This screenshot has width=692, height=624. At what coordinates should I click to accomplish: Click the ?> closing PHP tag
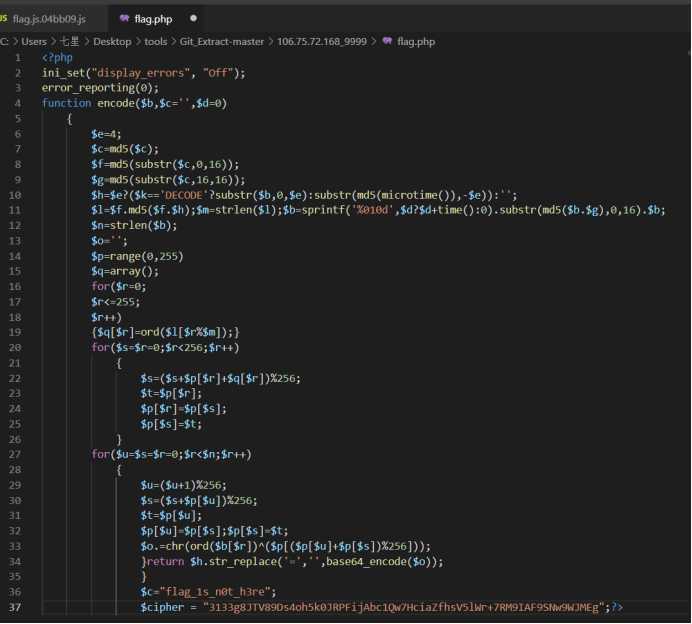pos(617,607)
